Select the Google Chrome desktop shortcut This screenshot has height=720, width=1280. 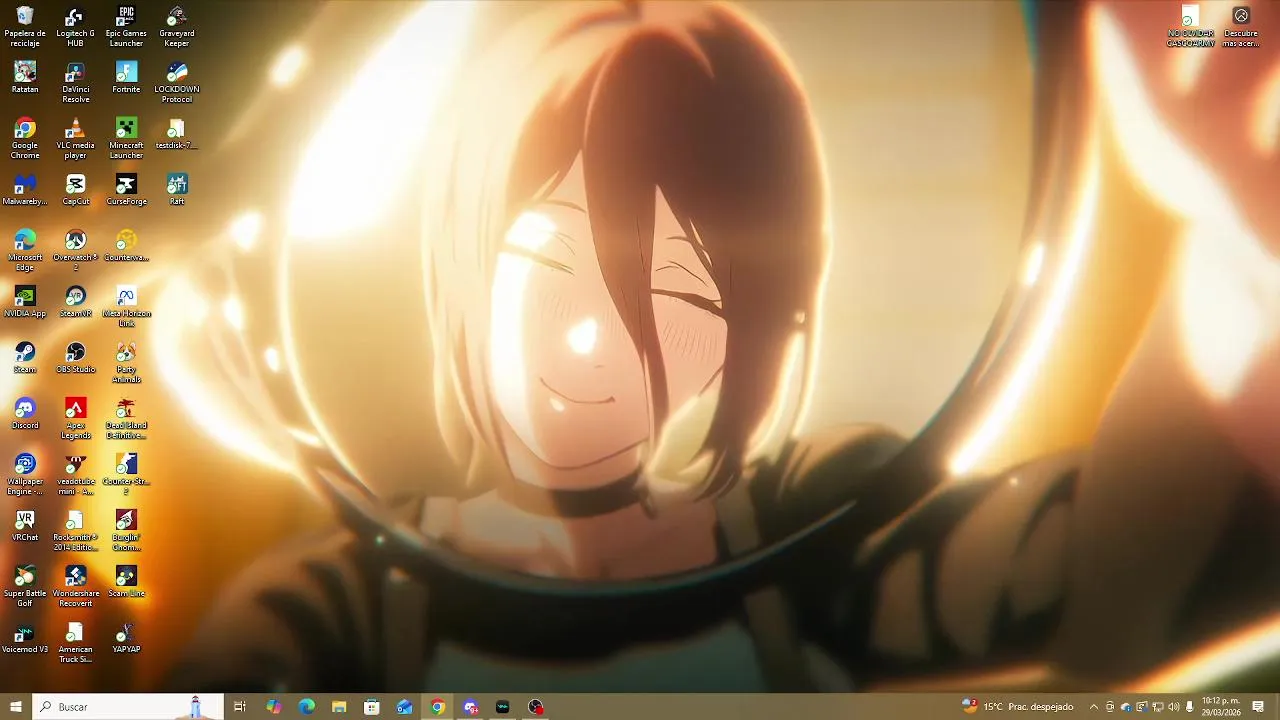point(25,139)
